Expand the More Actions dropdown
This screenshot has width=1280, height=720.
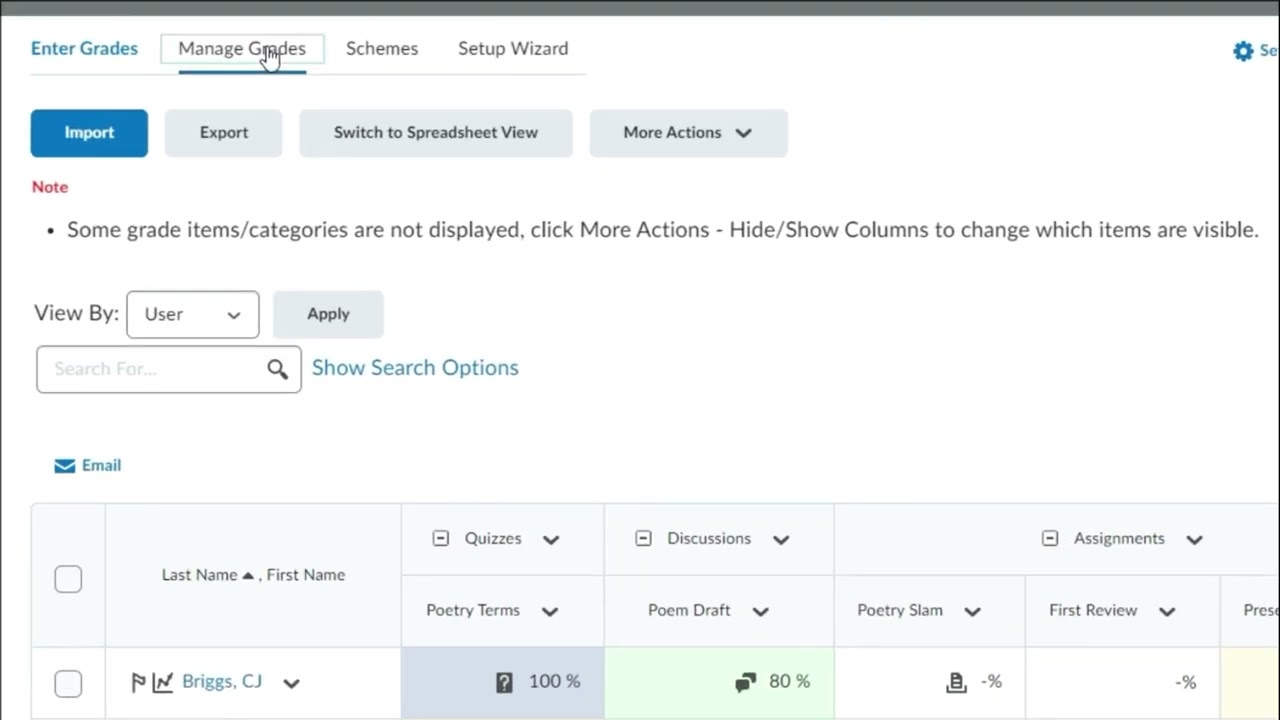(x=688, y=133)
